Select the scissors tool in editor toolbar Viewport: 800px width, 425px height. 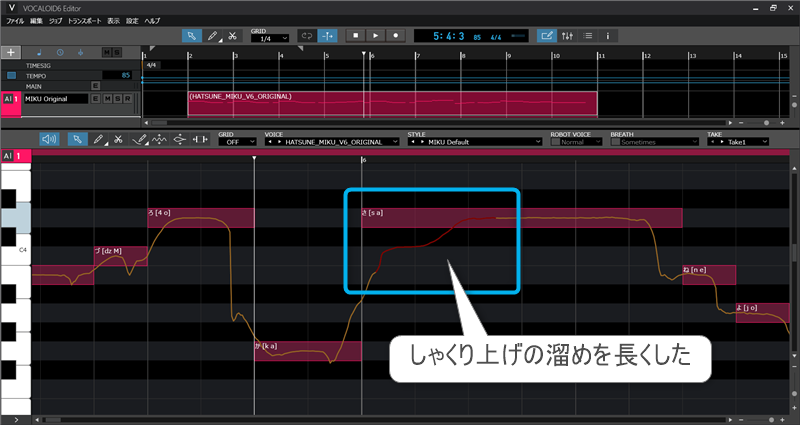tap(118, 139)
